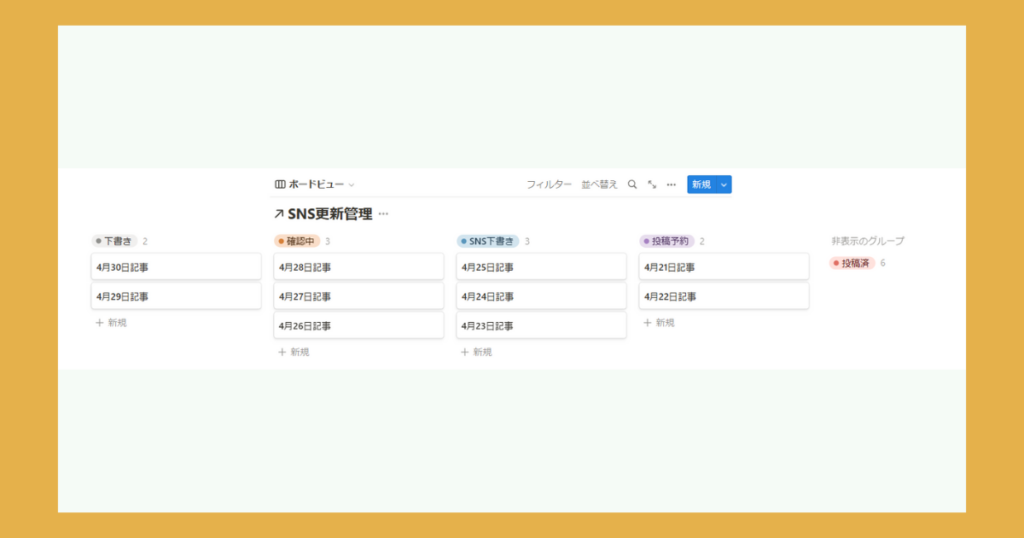Add new card under SNS下書き column
The width and height of the screenshot is (1024, 538).
tap(476, 352)
